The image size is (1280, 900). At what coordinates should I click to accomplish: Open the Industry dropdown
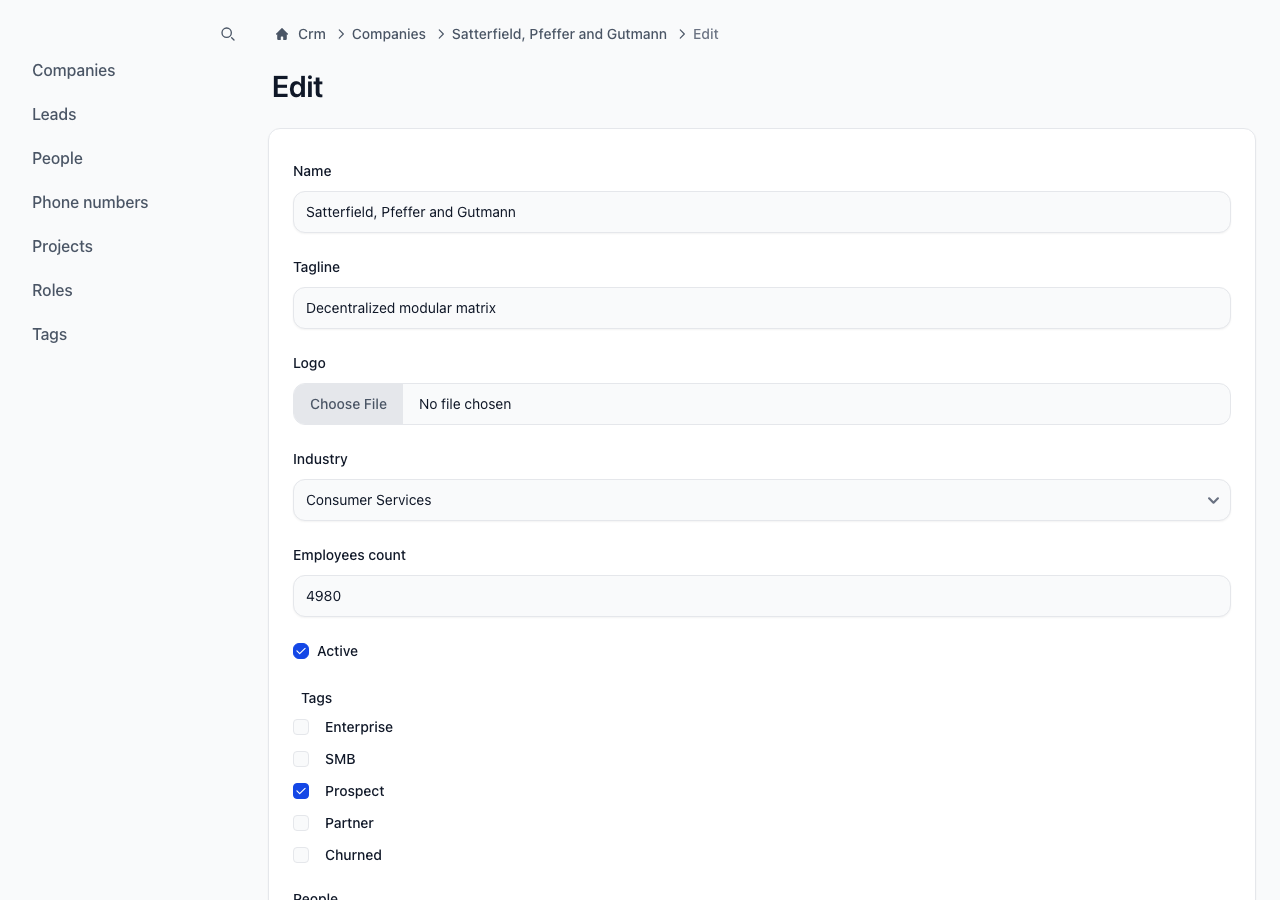pyautogui.click(x=762, y=500)
